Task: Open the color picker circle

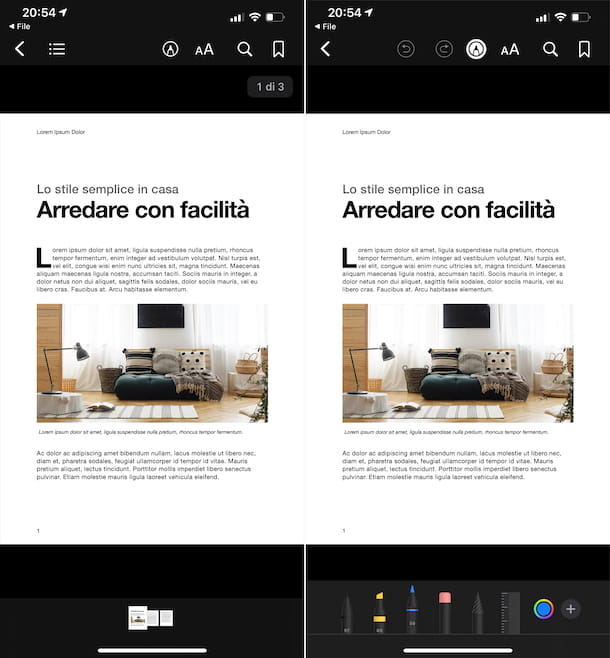Action: click(543, 608)
